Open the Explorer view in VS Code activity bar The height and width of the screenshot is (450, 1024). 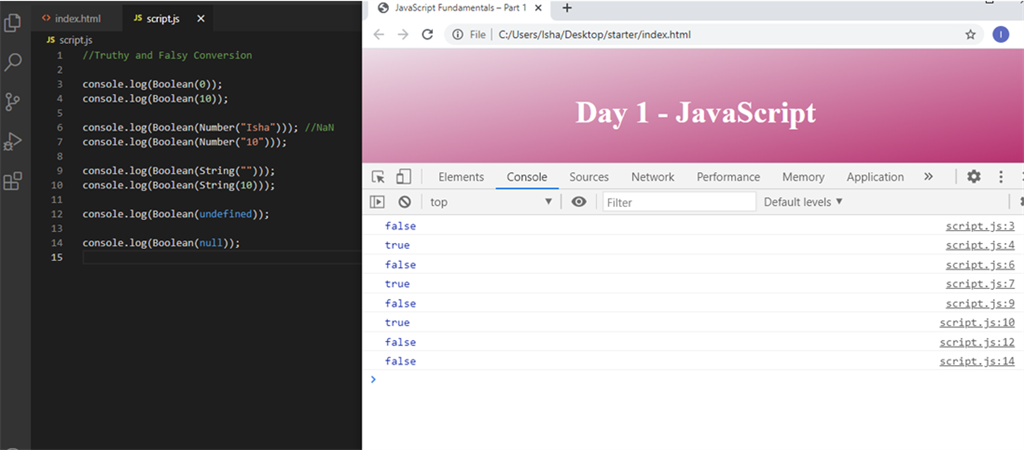[x=13, y=23]
